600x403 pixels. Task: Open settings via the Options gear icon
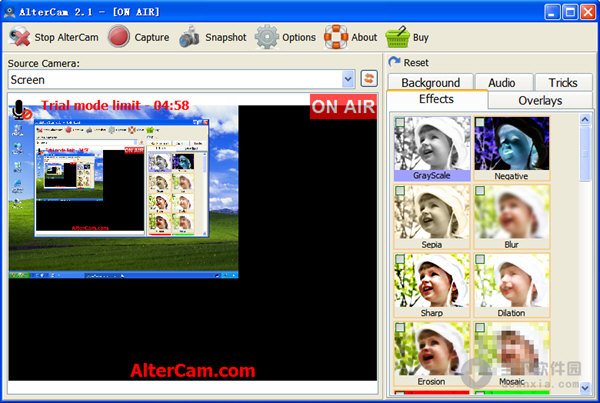point(267,37)
